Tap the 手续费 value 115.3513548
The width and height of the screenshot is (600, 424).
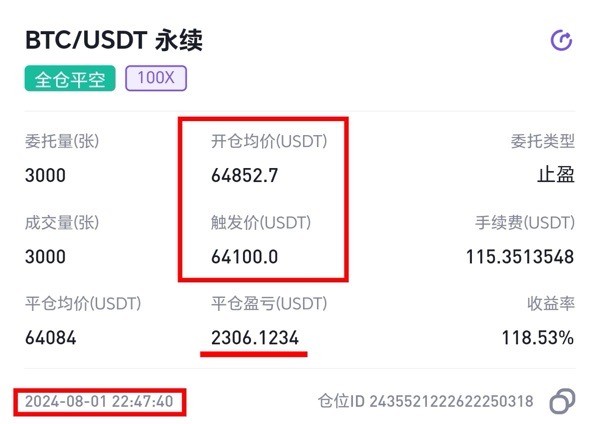520,256
